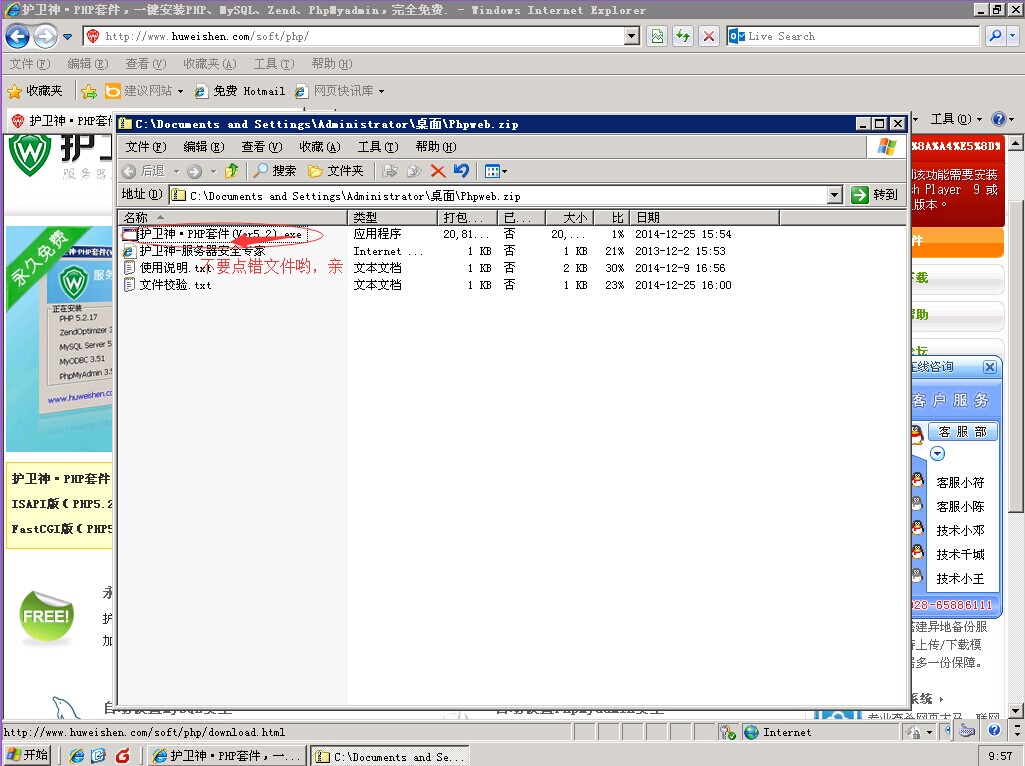Open the views dropdown arrow in zip toolbar
This screenshot has height=766, width=1025.
pyautogui.click(x=504, y=172)
